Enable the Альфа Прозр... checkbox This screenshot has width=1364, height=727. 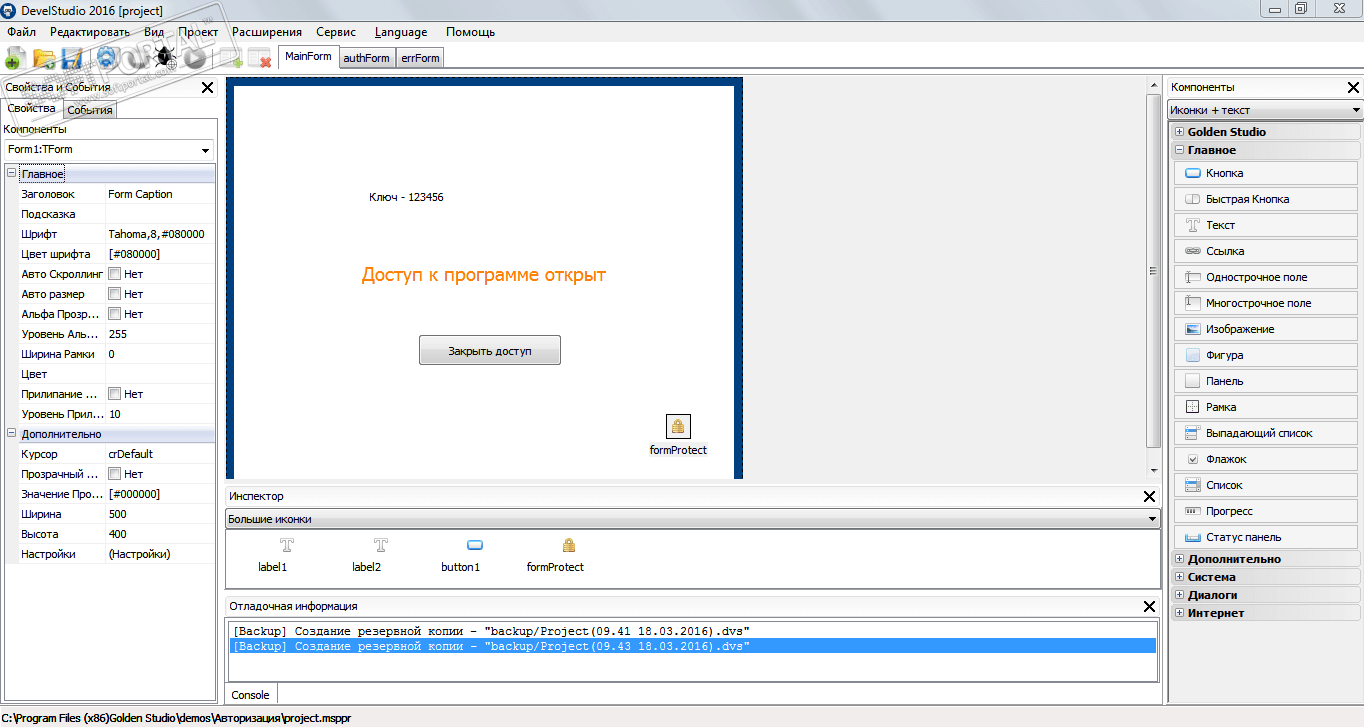[115, 314]
